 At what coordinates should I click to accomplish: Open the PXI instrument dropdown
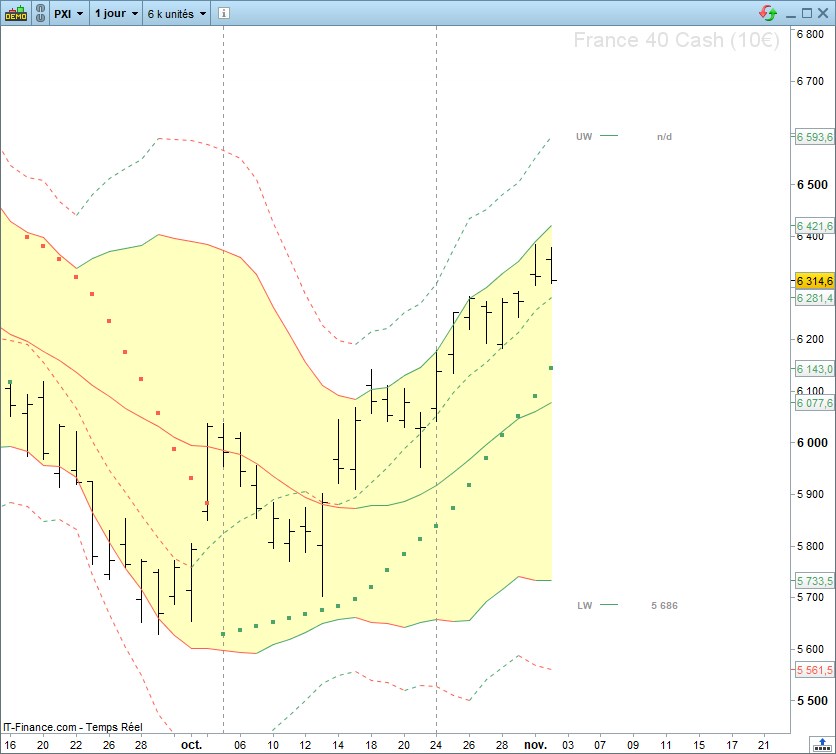pyautogui.click(x=68, y=13)
